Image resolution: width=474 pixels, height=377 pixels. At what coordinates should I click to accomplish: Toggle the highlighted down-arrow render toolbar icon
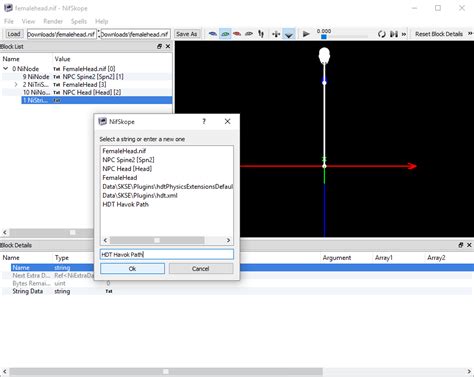289,34
